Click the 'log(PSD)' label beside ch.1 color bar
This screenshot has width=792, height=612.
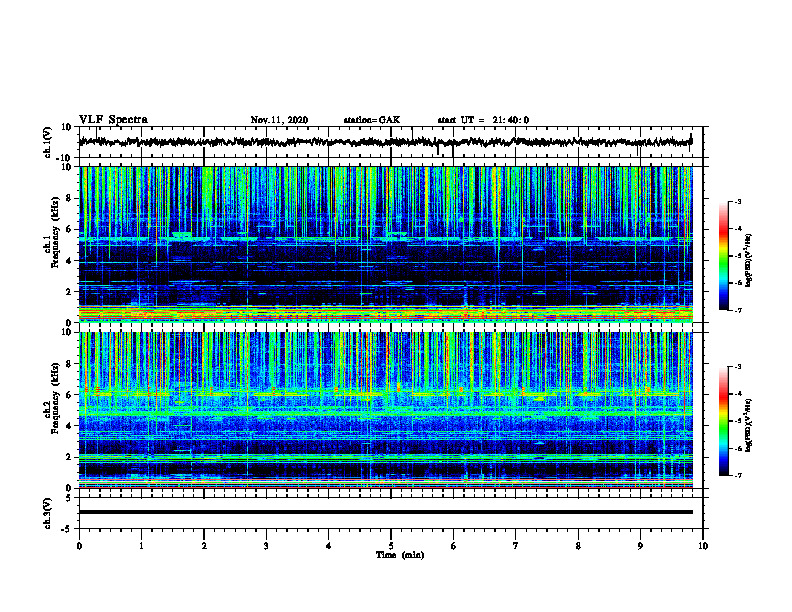(749, 260)
